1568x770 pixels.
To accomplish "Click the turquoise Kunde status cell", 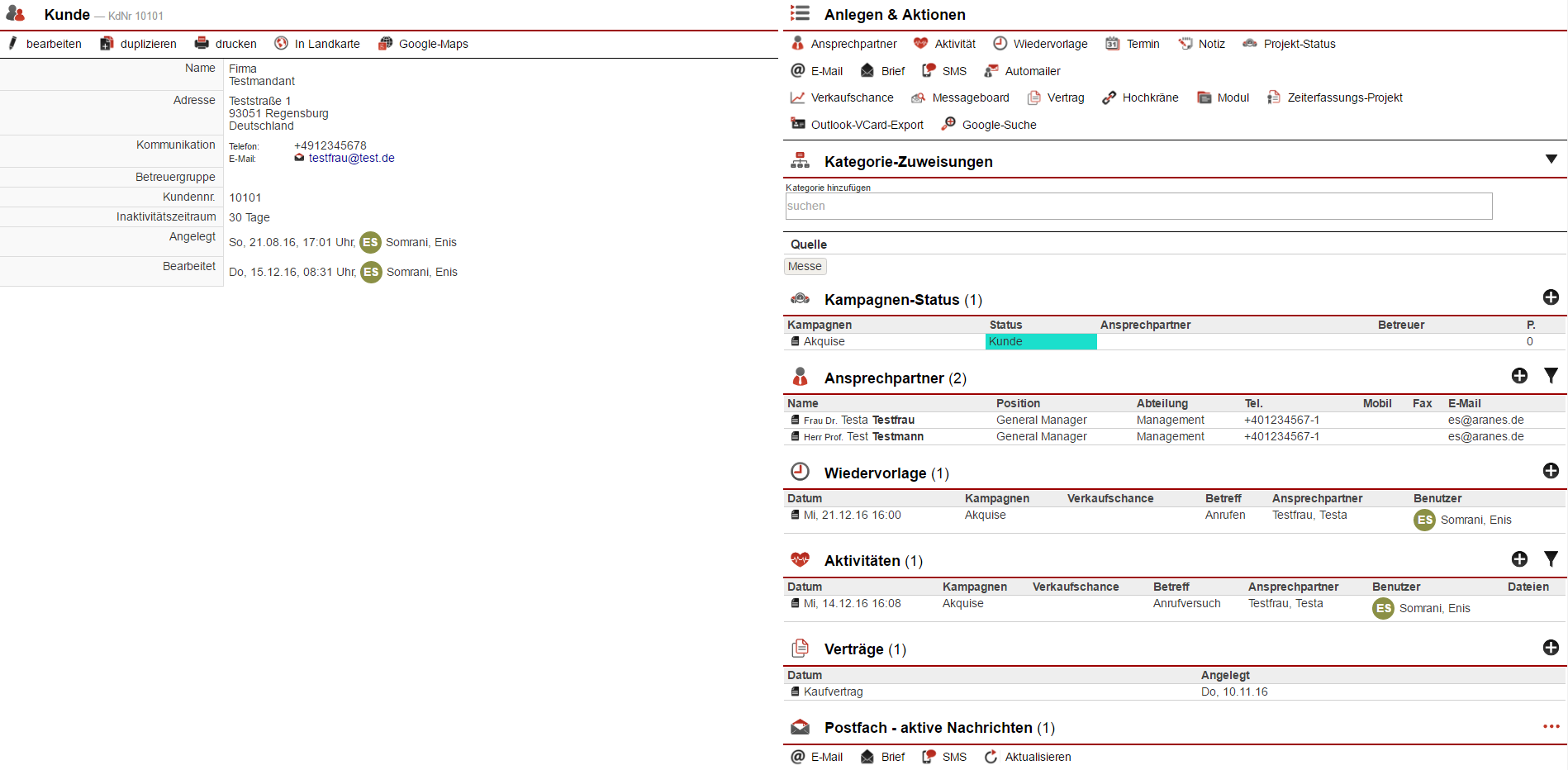I will (1041, 341).
